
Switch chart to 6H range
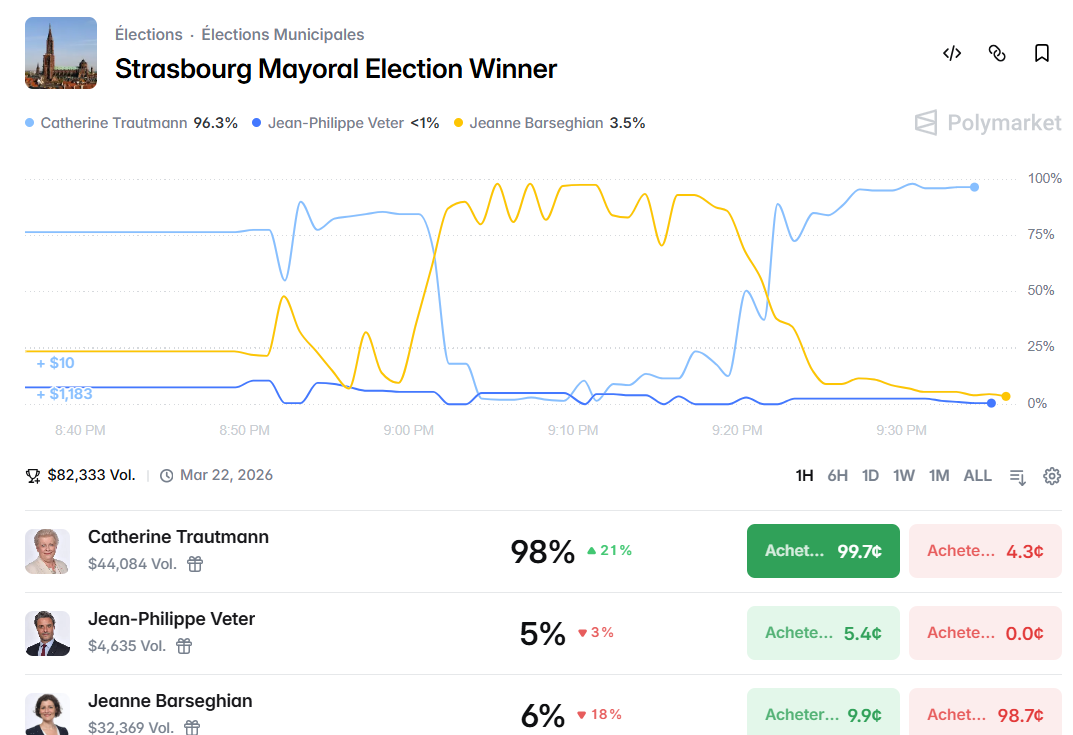pos(838,476)
